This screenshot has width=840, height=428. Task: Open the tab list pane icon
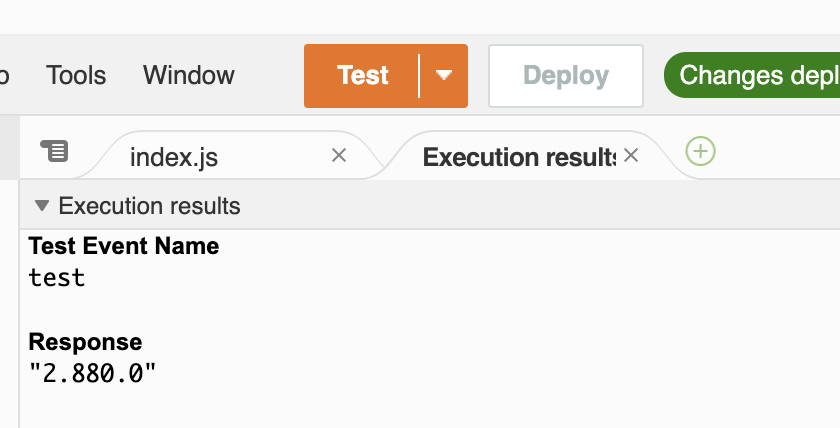(55, 151)
